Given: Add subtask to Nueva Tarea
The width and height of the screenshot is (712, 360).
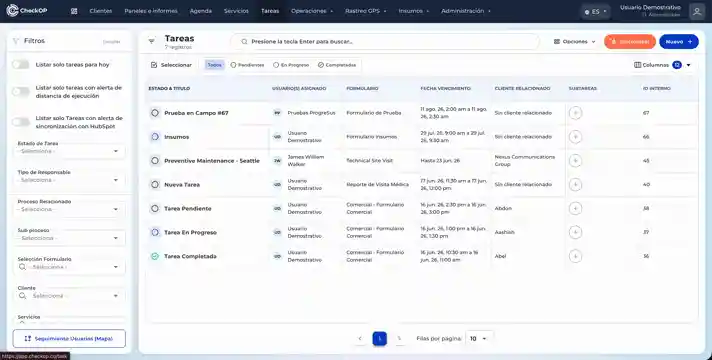Looking at the screenshot, I should pos(575,185).
